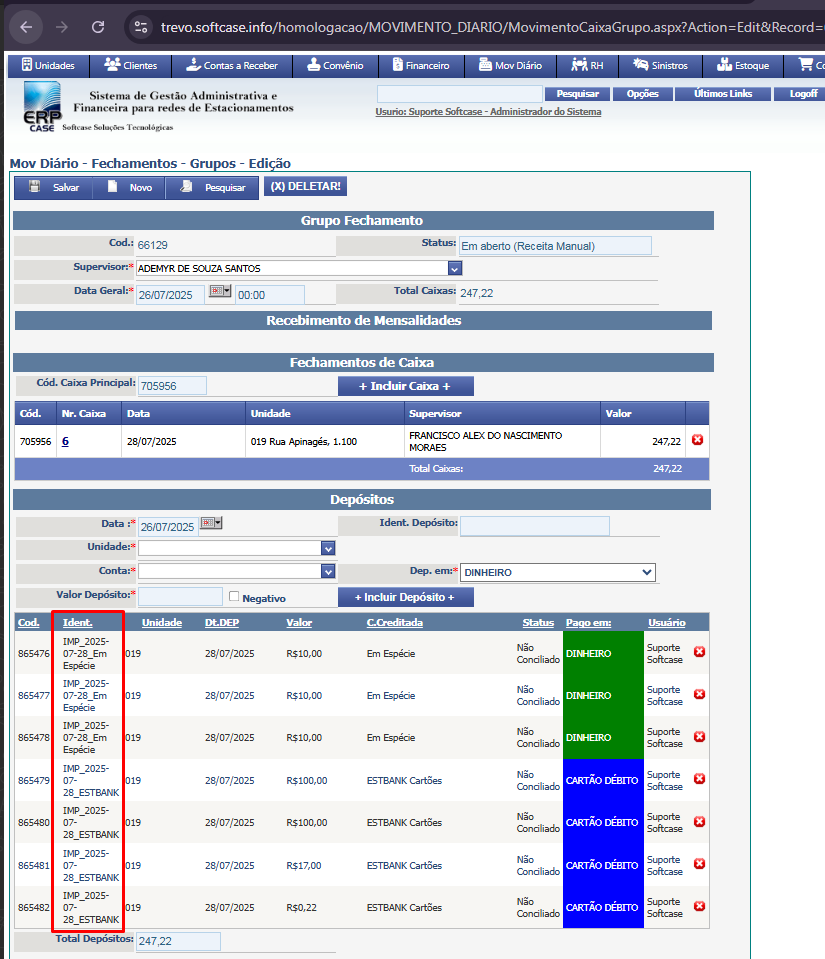Remove caixa 705956 with its red X

tap(697, 440)
